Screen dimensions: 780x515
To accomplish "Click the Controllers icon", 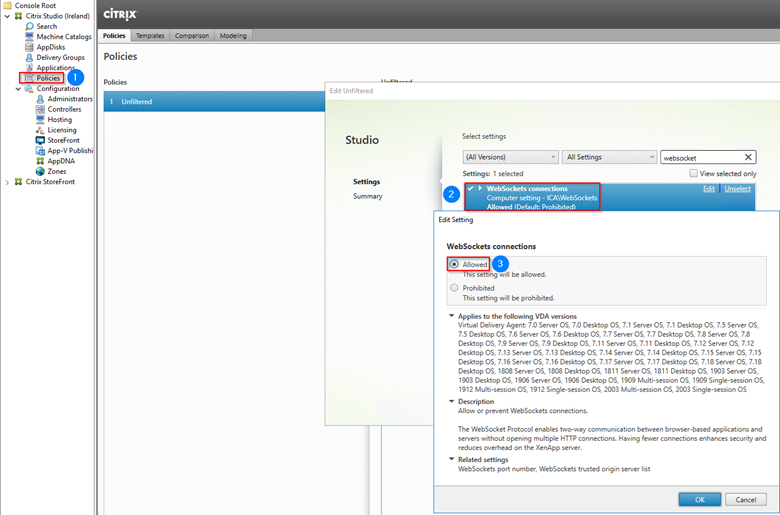I will tap(40, 109).
